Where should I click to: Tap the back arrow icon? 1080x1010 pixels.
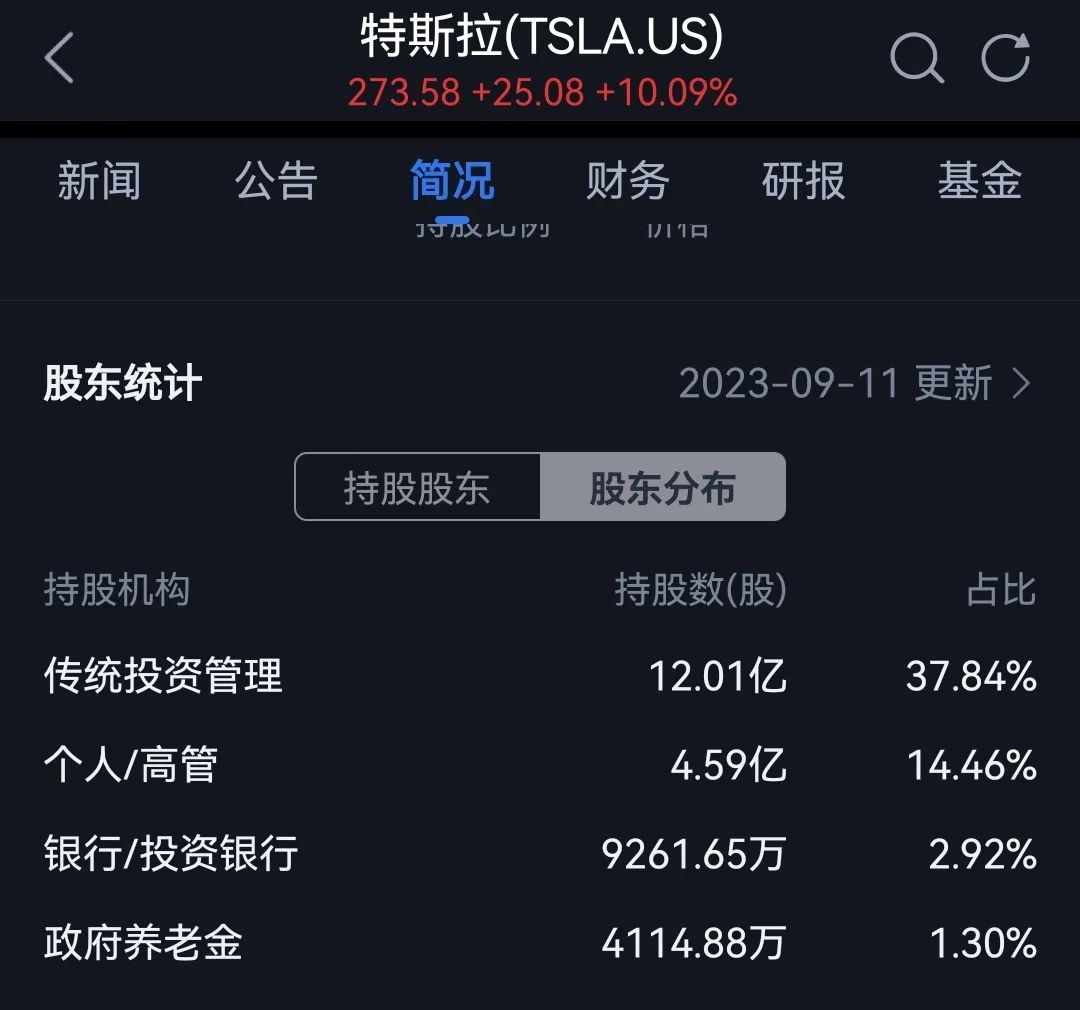[60, 57]
